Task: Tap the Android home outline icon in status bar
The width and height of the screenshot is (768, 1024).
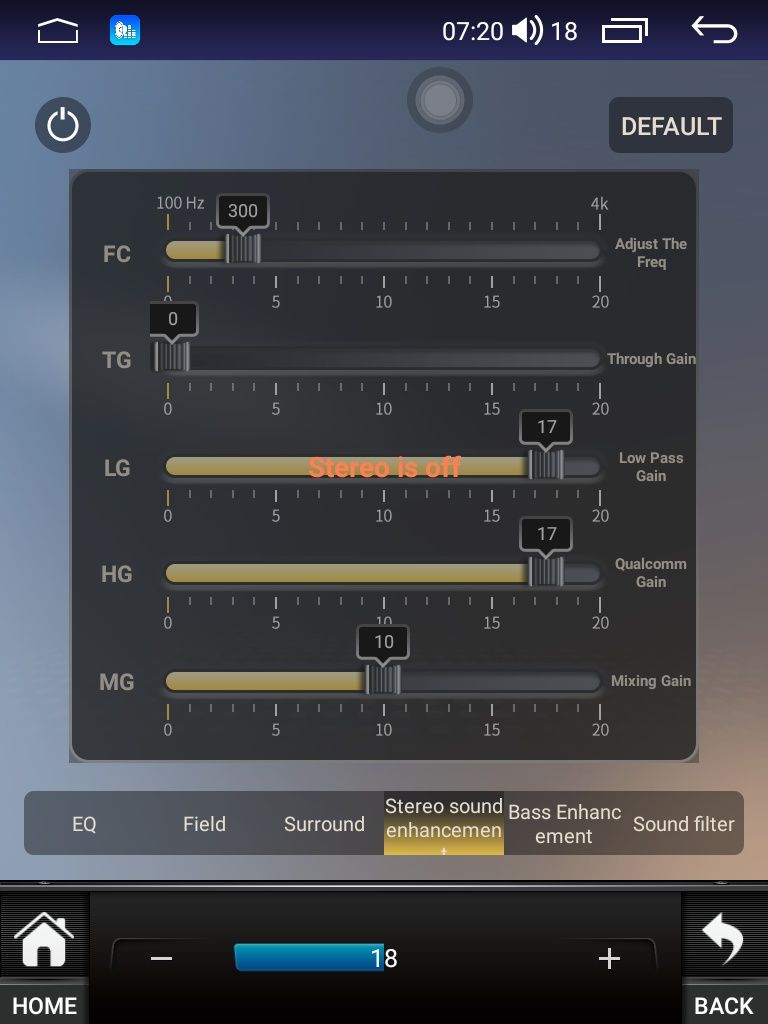Action: tap(57, 32)
